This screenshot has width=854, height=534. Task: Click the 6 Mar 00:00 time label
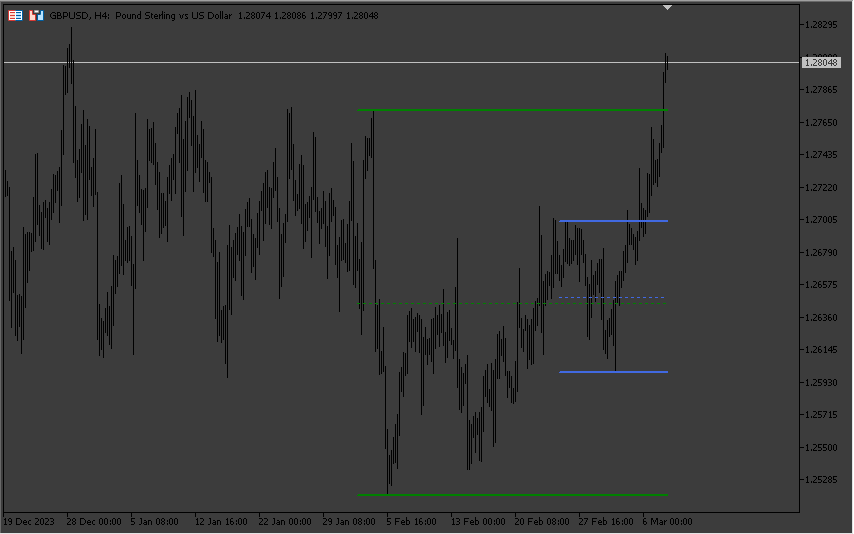[x=667, y=522]
